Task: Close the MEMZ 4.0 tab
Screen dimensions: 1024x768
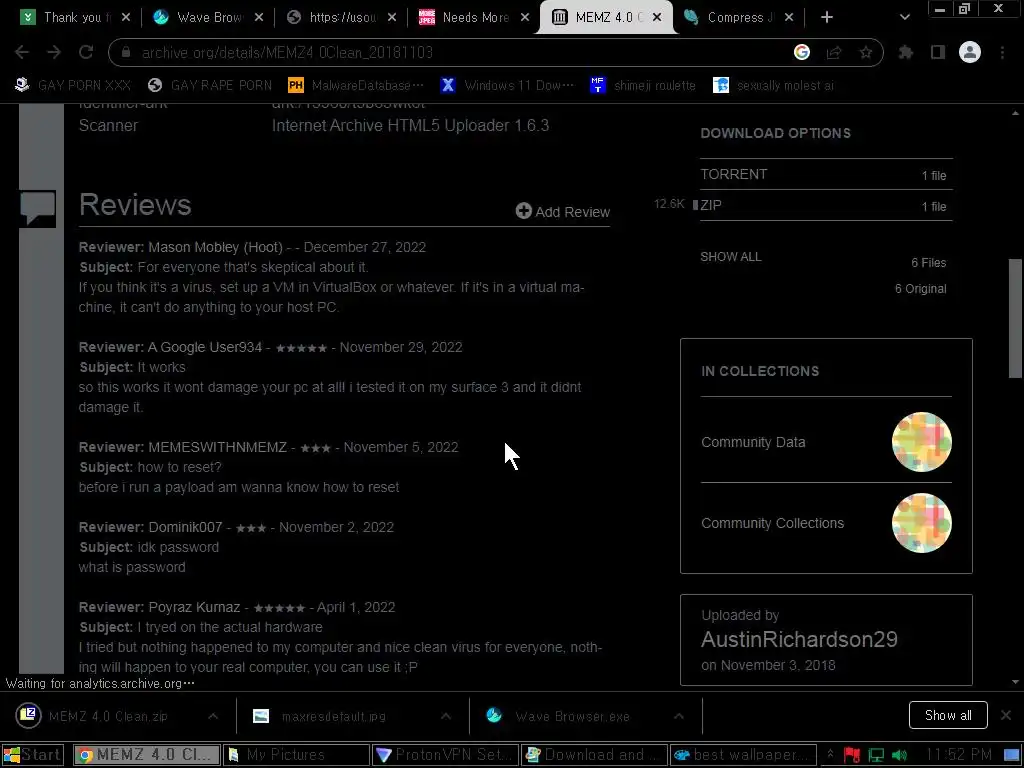Action: coord(657,17)
